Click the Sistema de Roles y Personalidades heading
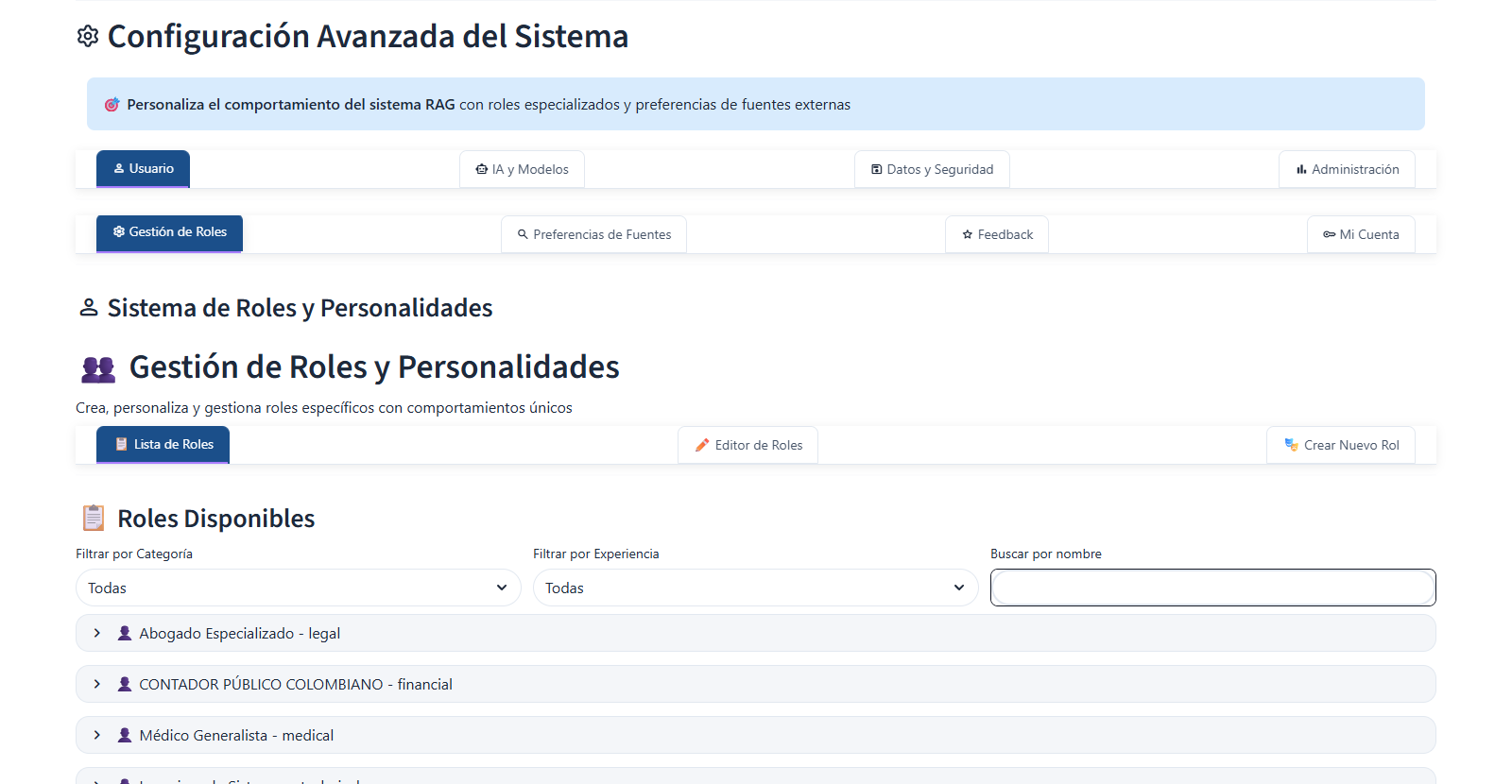Screen dimensions: 1512x784 click(x=300, y=308)
